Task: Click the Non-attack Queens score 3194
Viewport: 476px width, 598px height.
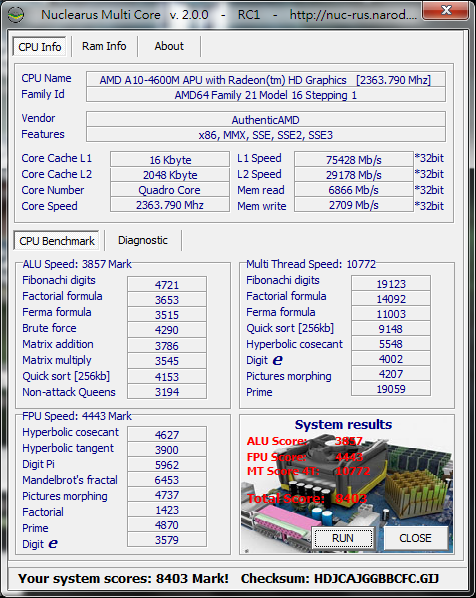Action: [x=167, y=391]
